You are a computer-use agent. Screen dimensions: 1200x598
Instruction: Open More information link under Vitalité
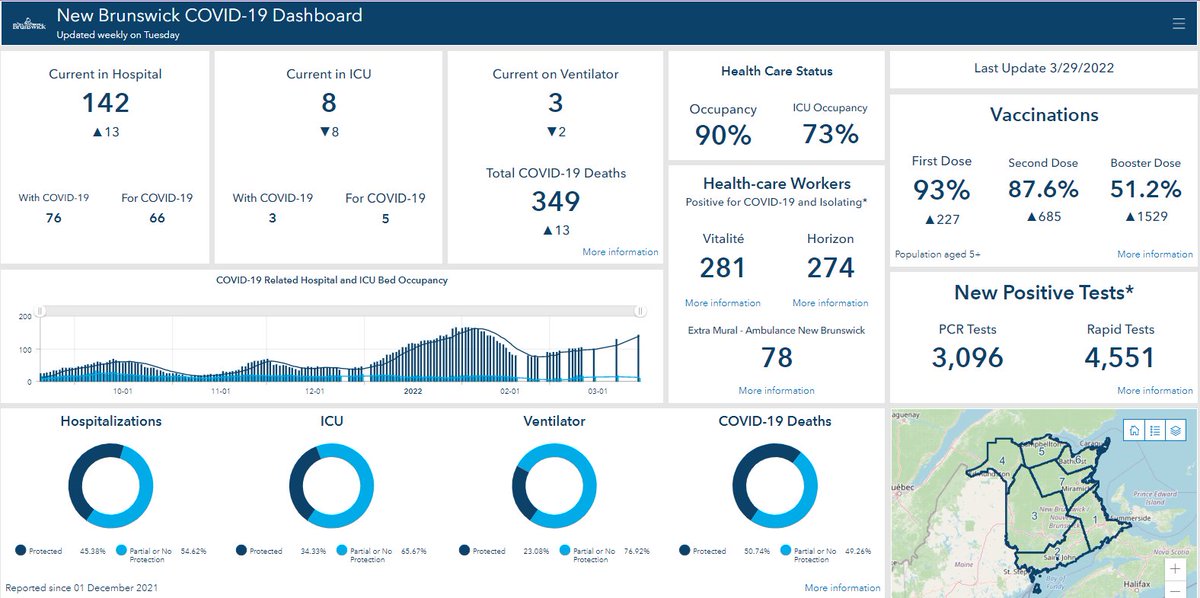pos(722,303)
